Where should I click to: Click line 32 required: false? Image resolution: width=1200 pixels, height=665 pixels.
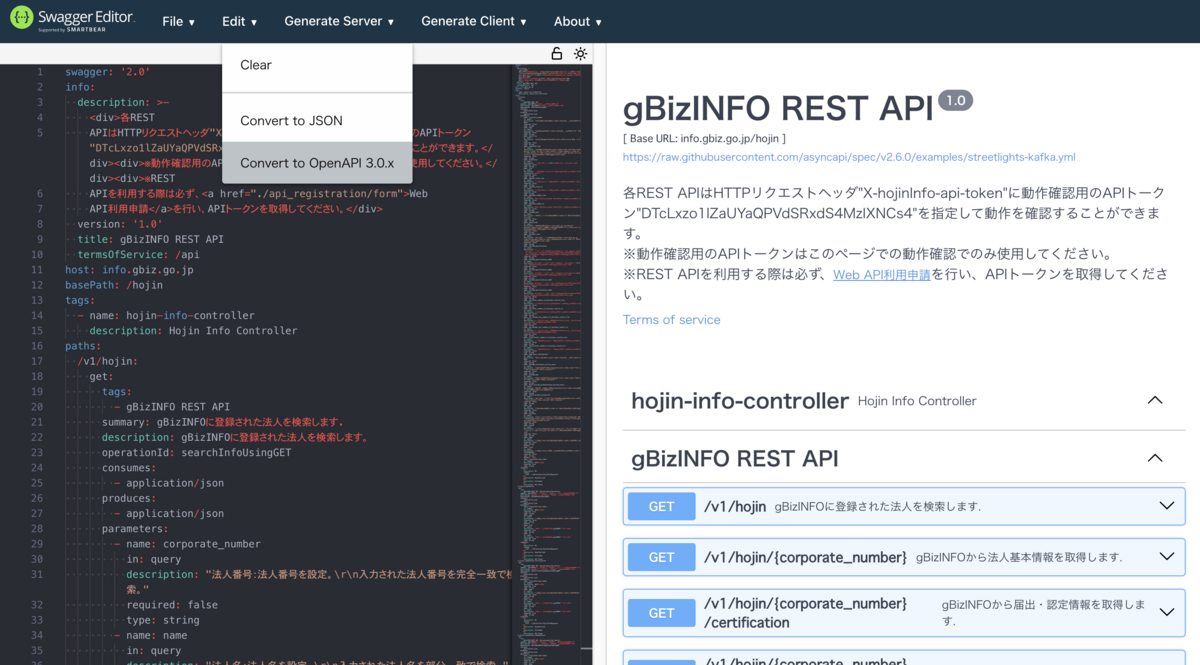pos(172,605)
